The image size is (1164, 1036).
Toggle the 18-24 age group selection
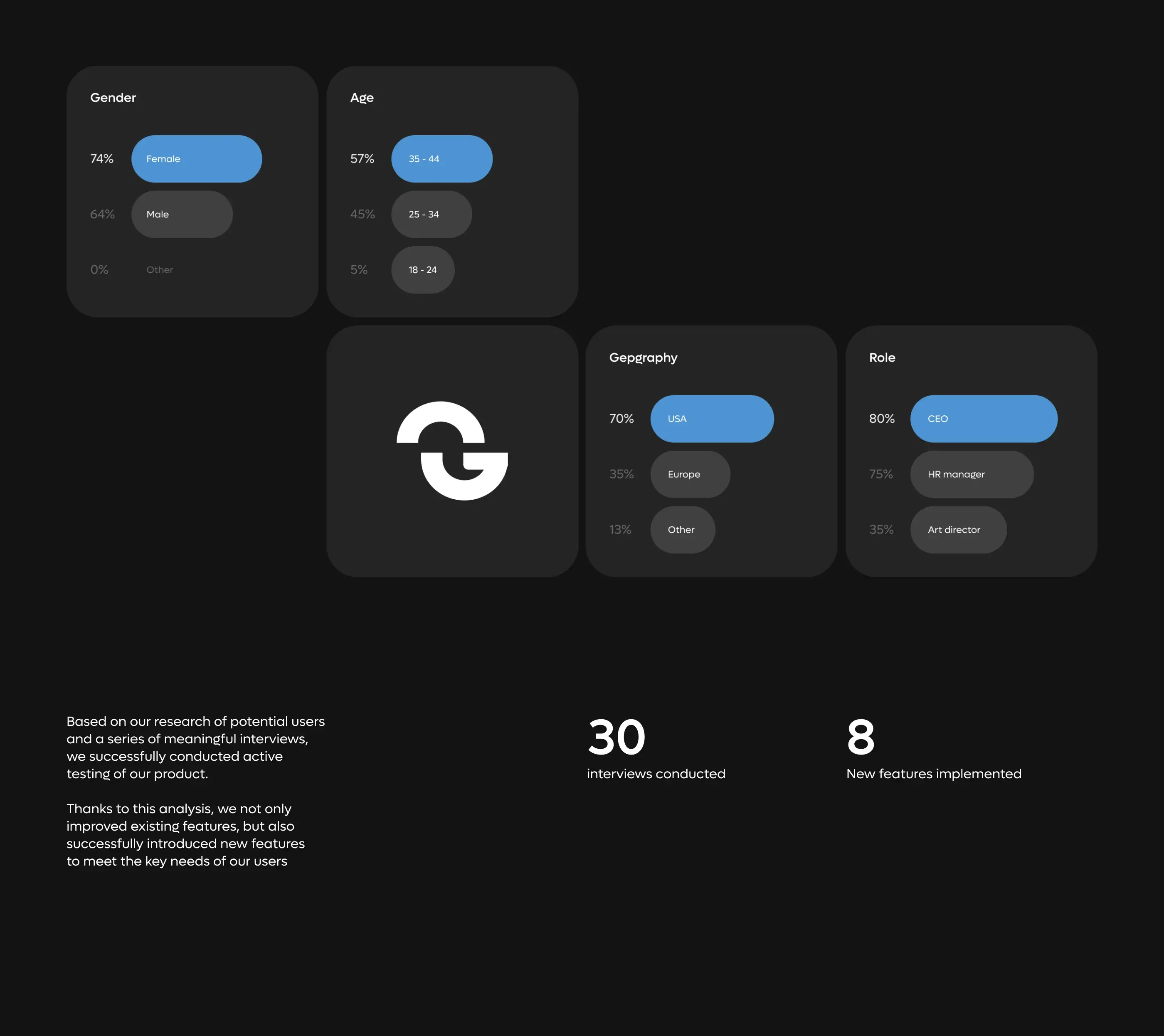click(422, 269)
